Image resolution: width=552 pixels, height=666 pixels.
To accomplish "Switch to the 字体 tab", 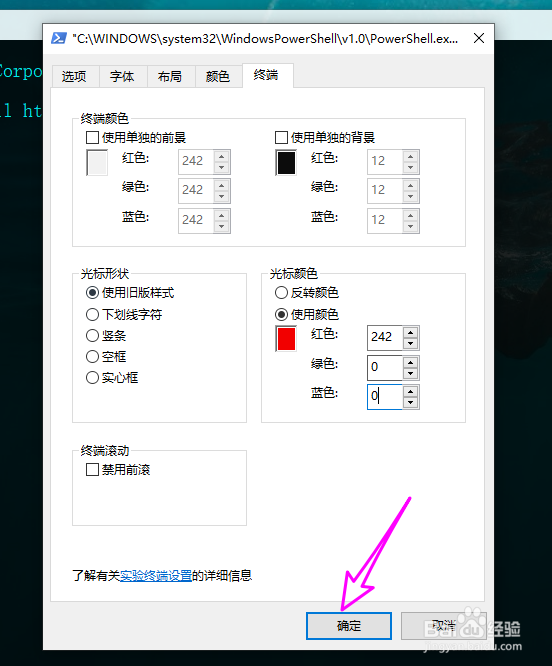I will [122, 76].
